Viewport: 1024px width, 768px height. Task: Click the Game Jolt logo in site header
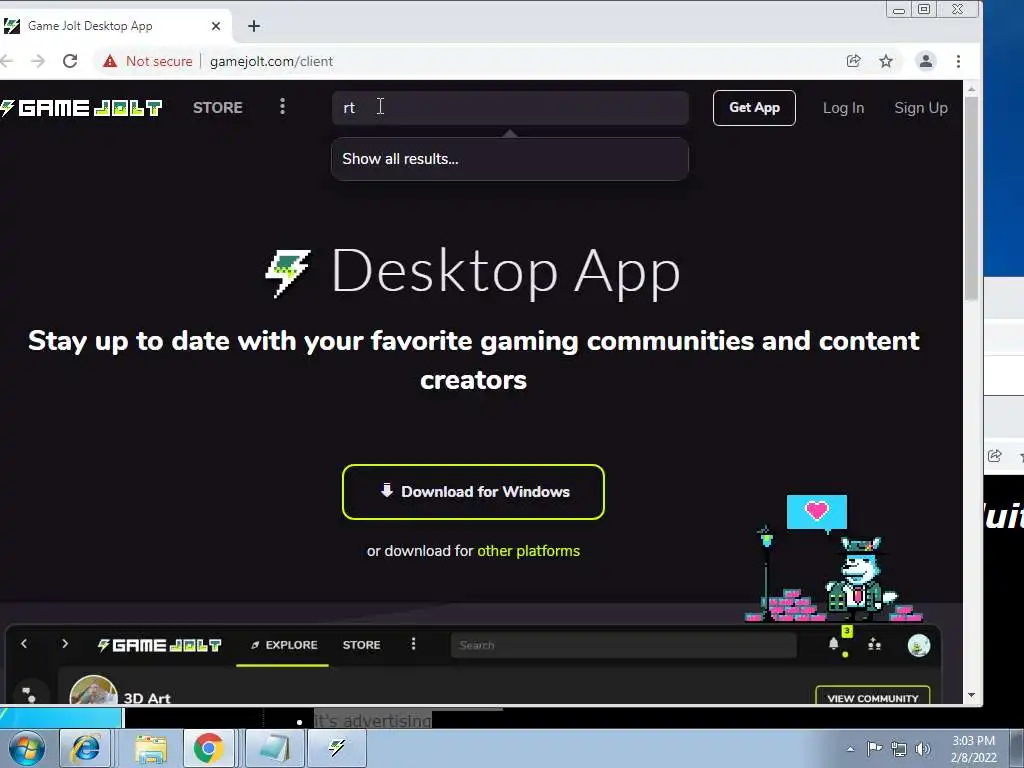81,108
